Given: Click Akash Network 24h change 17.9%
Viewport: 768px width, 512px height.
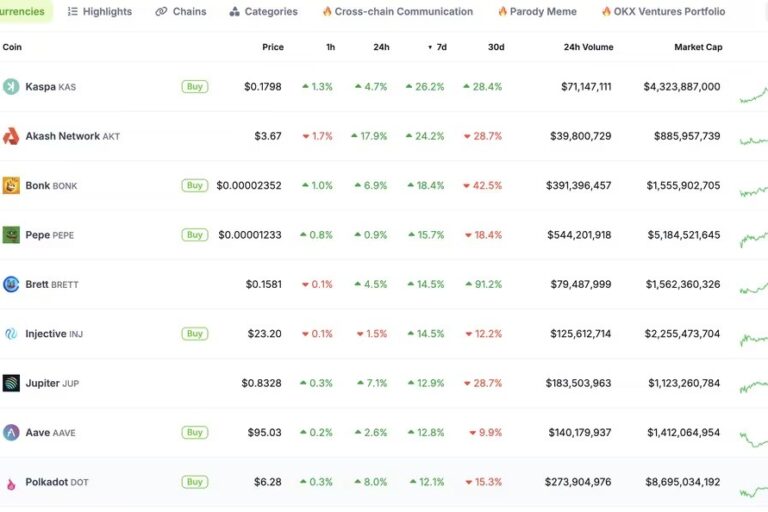Looking at the screenshot, I should [x=369, y=136].
